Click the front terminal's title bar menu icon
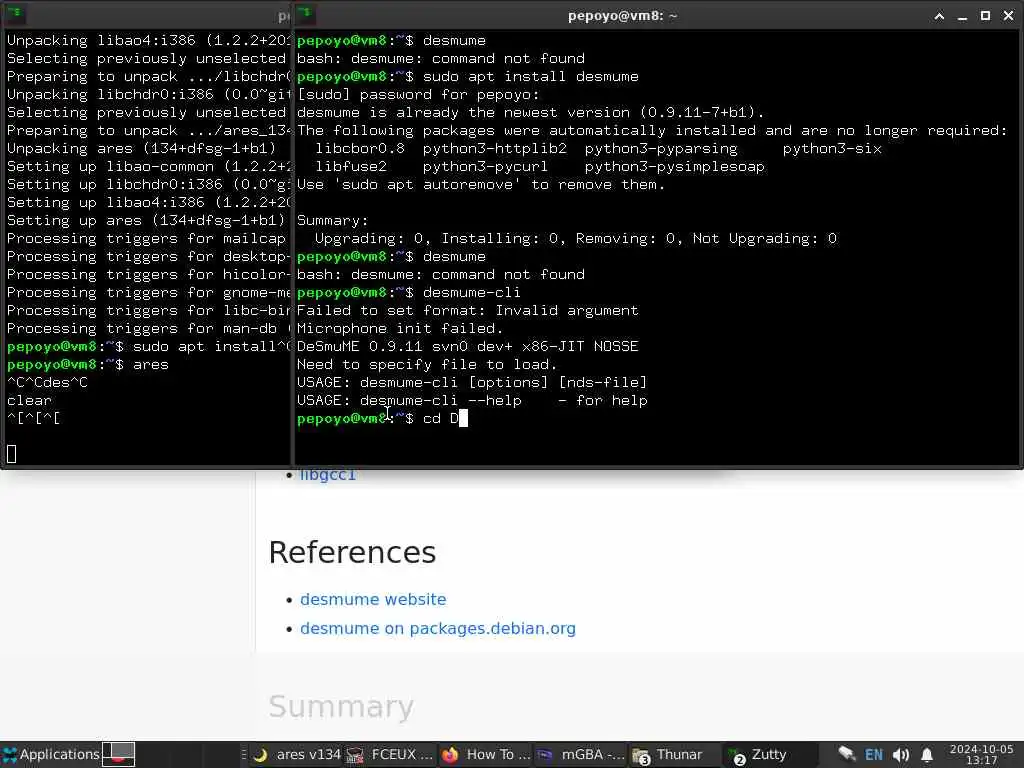The height and width of the screenshot is (768, 1024). (x=306, y=14)
